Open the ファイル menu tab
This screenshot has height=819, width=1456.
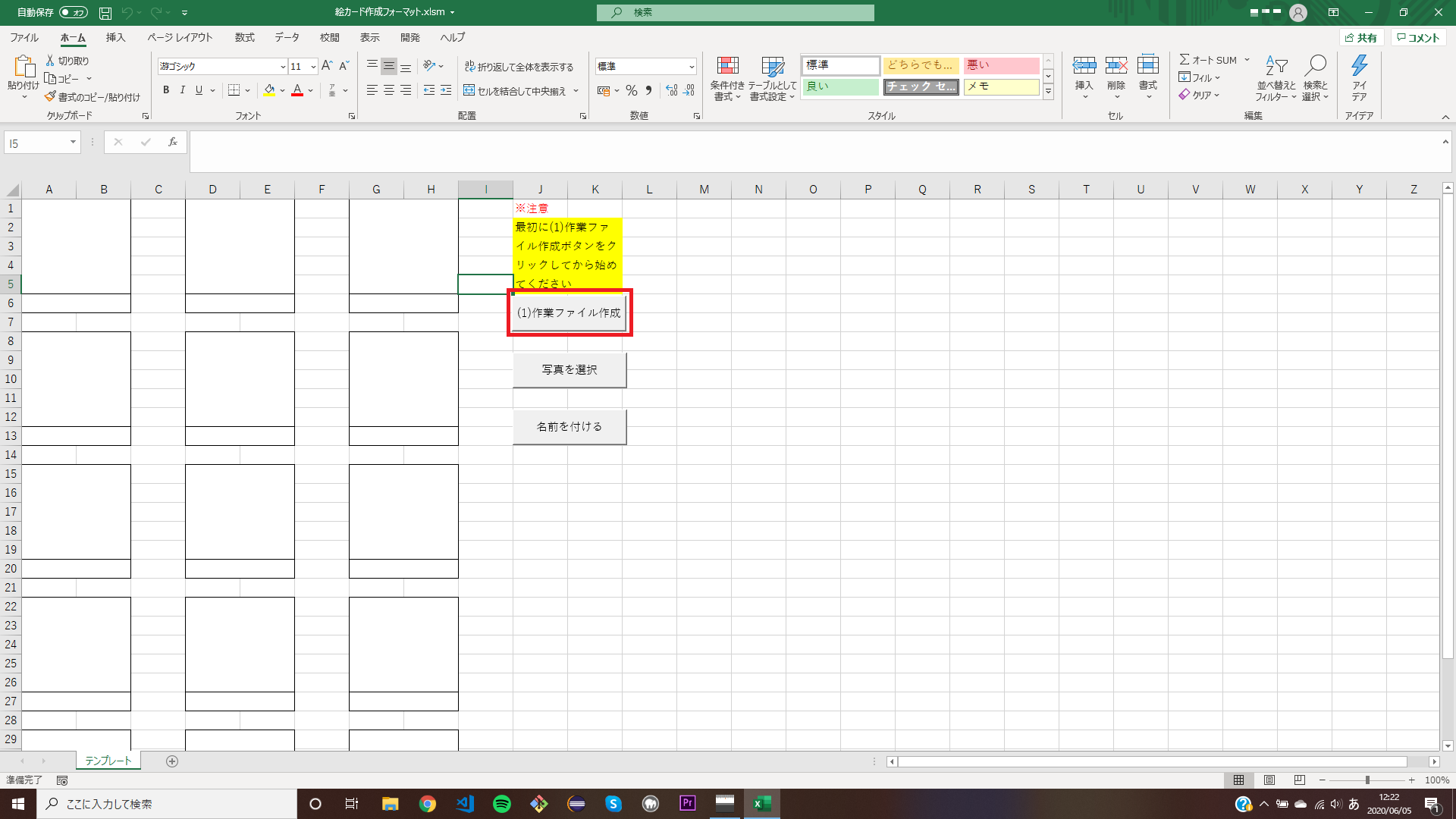coord(24,37)
